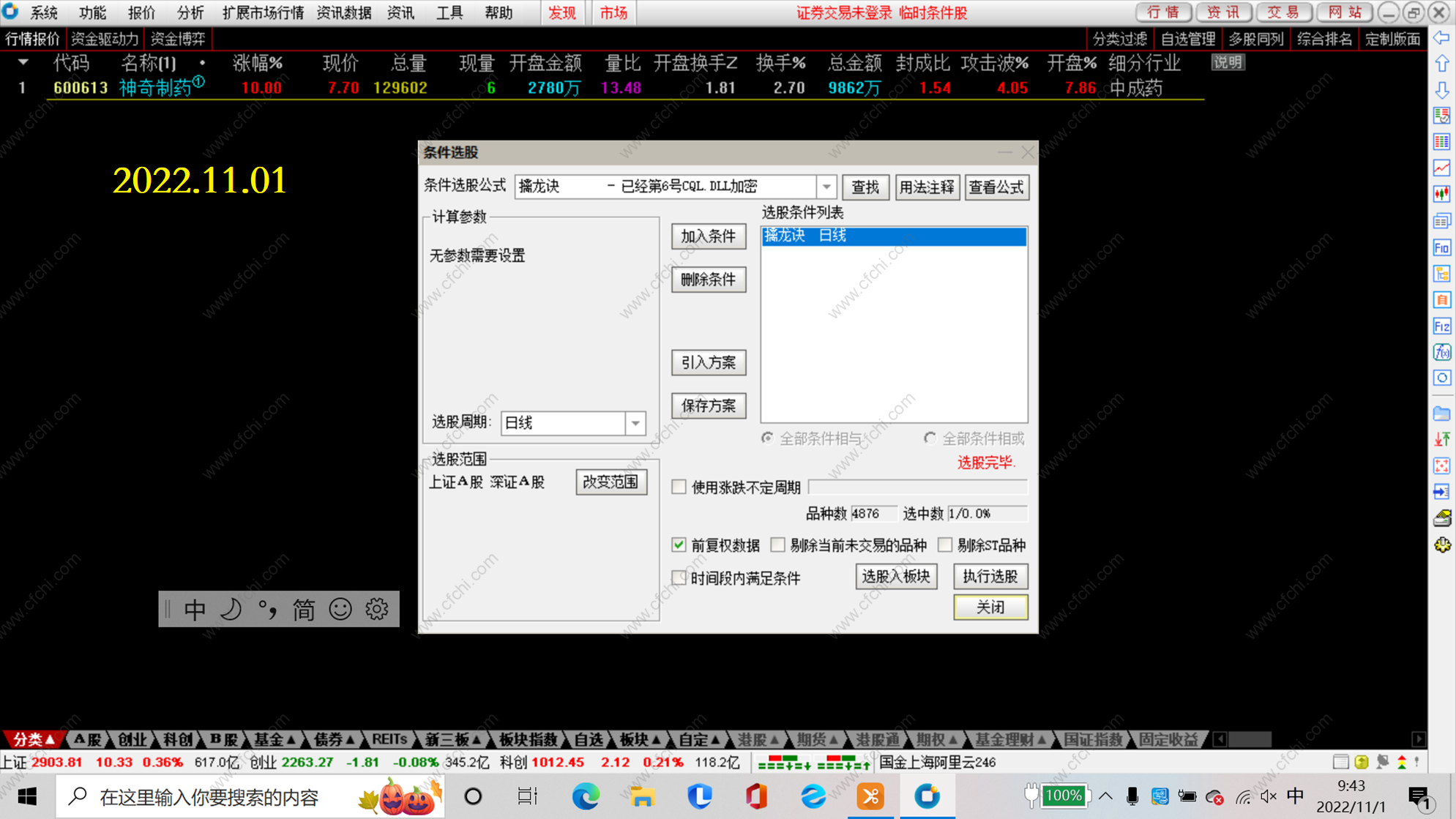
Task: Enable the 剔除ST品种 checkbox
Action: (945, 545)
